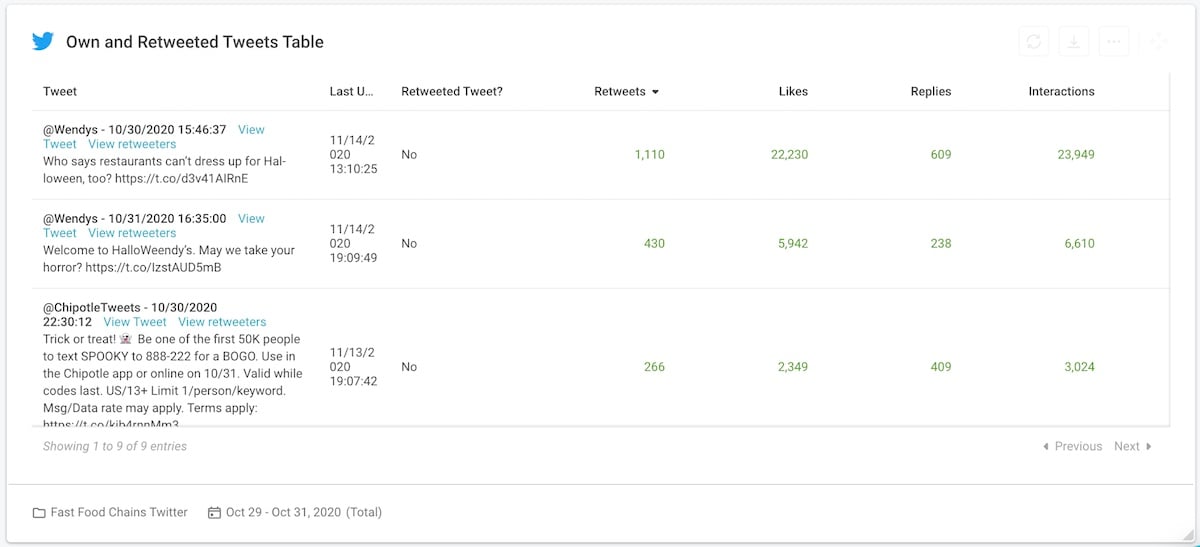The width and height of the screenshot is (1200, 547).
Task: Sort by Interactions column header
Action: [x=1061, y=91]
